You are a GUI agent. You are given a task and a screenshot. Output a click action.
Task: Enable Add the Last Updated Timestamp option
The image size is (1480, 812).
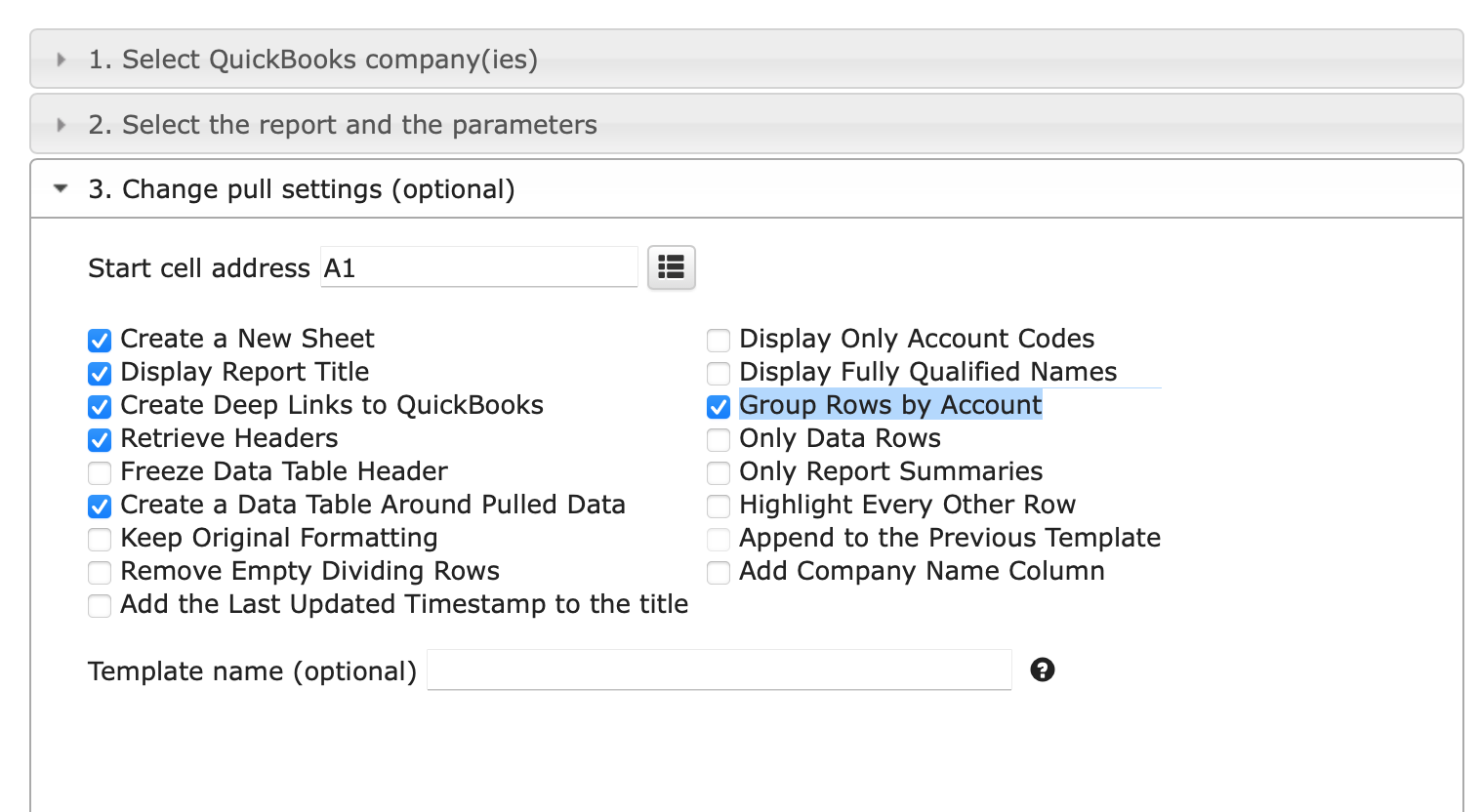[x=100, y=605]
